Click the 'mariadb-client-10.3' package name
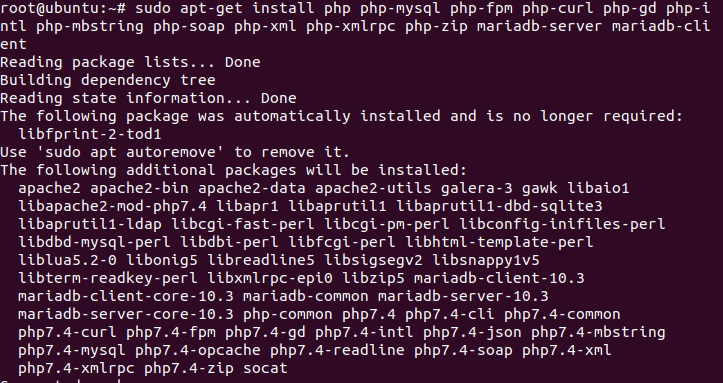Screen dimensions: 723x383 pyautogui.click(x=499, y=278)
